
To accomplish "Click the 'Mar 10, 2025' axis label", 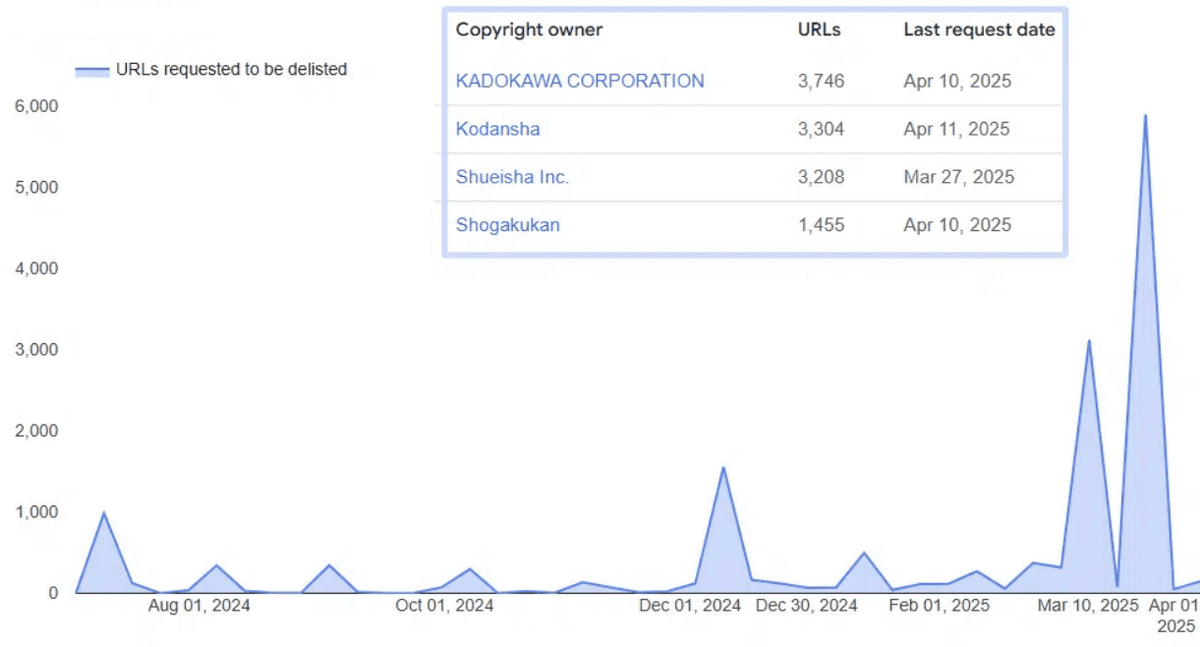I will tap(1088, 606).
